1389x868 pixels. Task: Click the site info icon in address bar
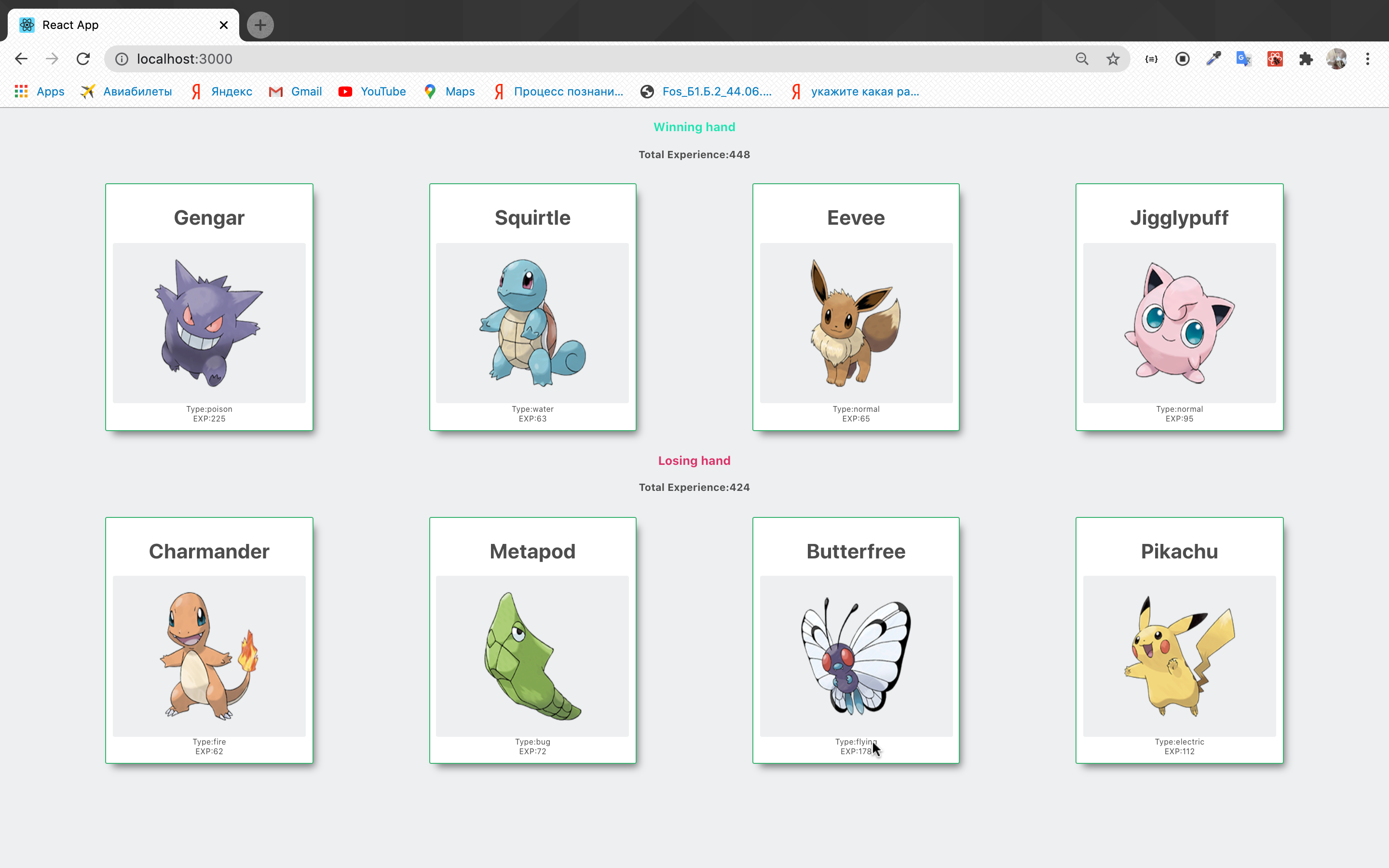click(122, 58)
